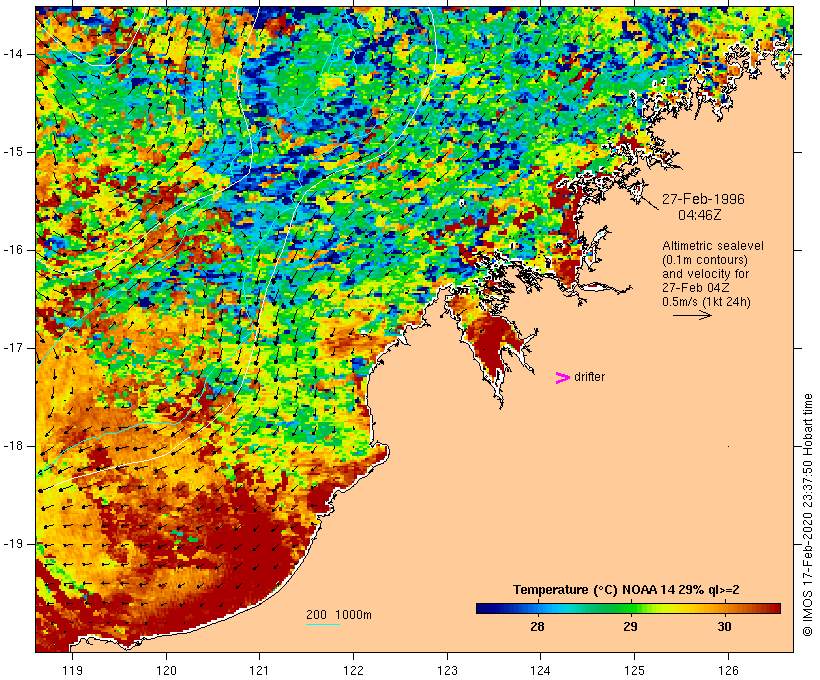This screenshot has height=680, width=820.
Task: Click the '126' longitude axis label
Action: (x=728, y=670)
